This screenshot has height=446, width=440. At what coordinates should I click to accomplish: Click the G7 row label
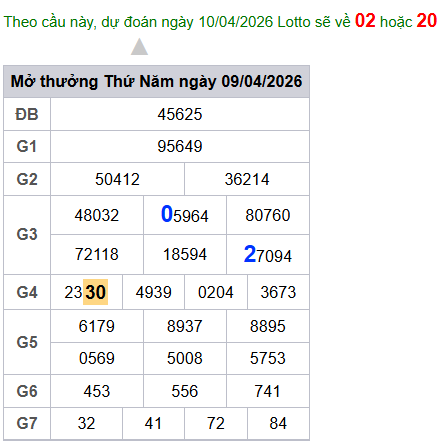point(27,423)
